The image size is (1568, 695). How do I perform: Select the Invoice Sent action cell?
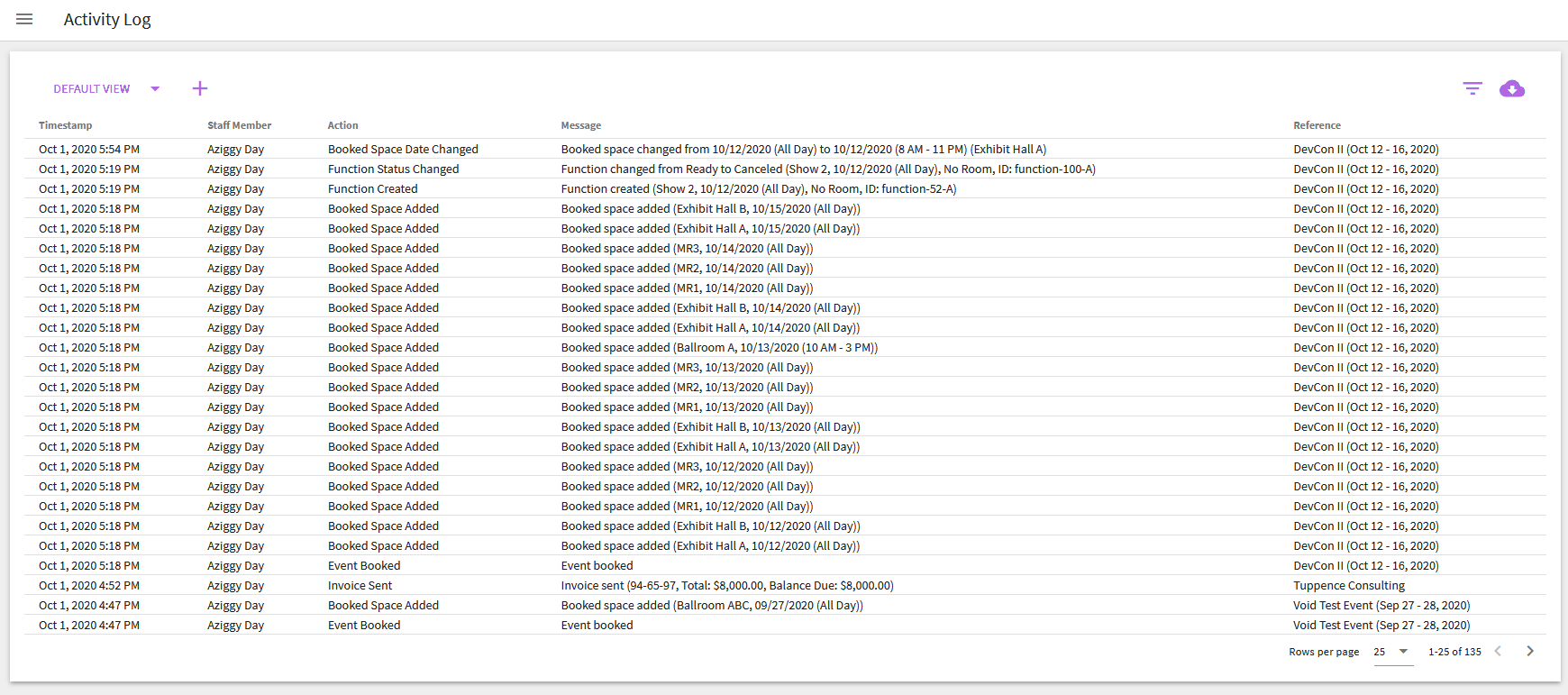[x=360, y=585]
